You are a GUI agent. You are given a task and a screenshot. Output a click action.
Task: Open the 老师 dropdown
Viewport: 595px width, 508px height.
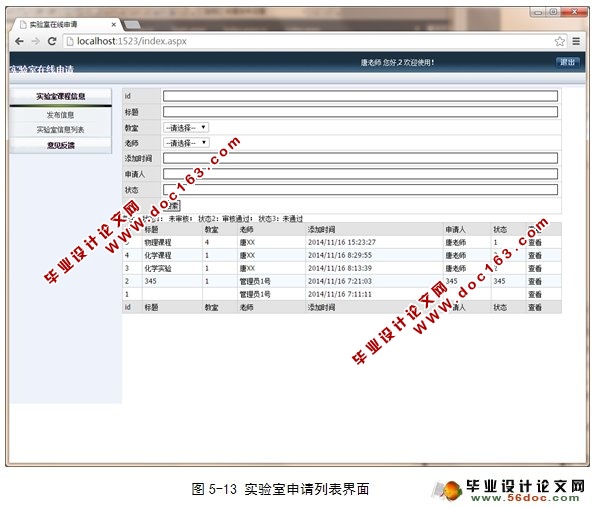coord(186,143)
